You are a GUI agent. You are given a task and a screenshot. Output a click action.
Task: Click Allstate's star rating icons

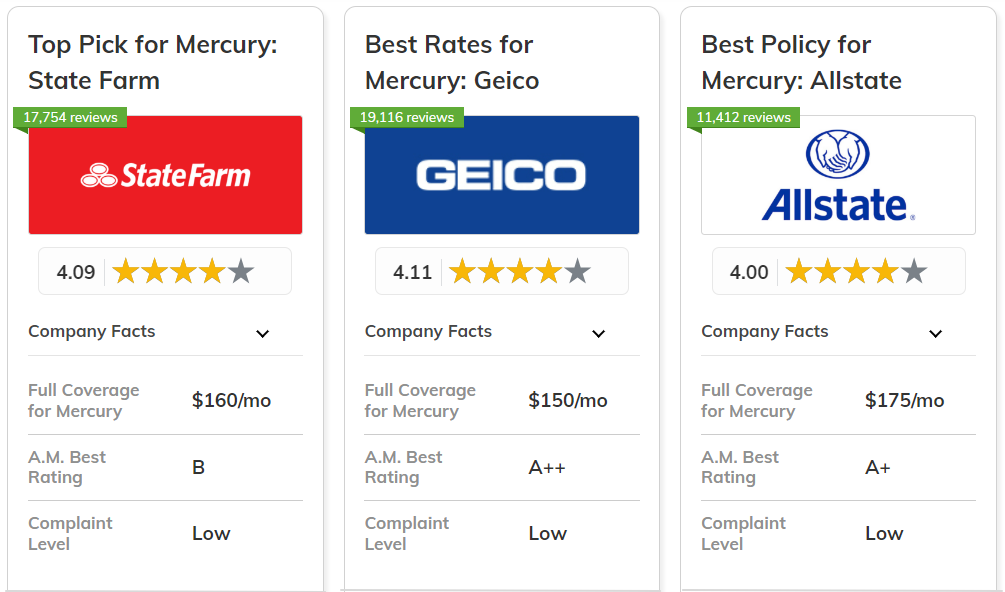pyautogui.click(x=856, y=271)
